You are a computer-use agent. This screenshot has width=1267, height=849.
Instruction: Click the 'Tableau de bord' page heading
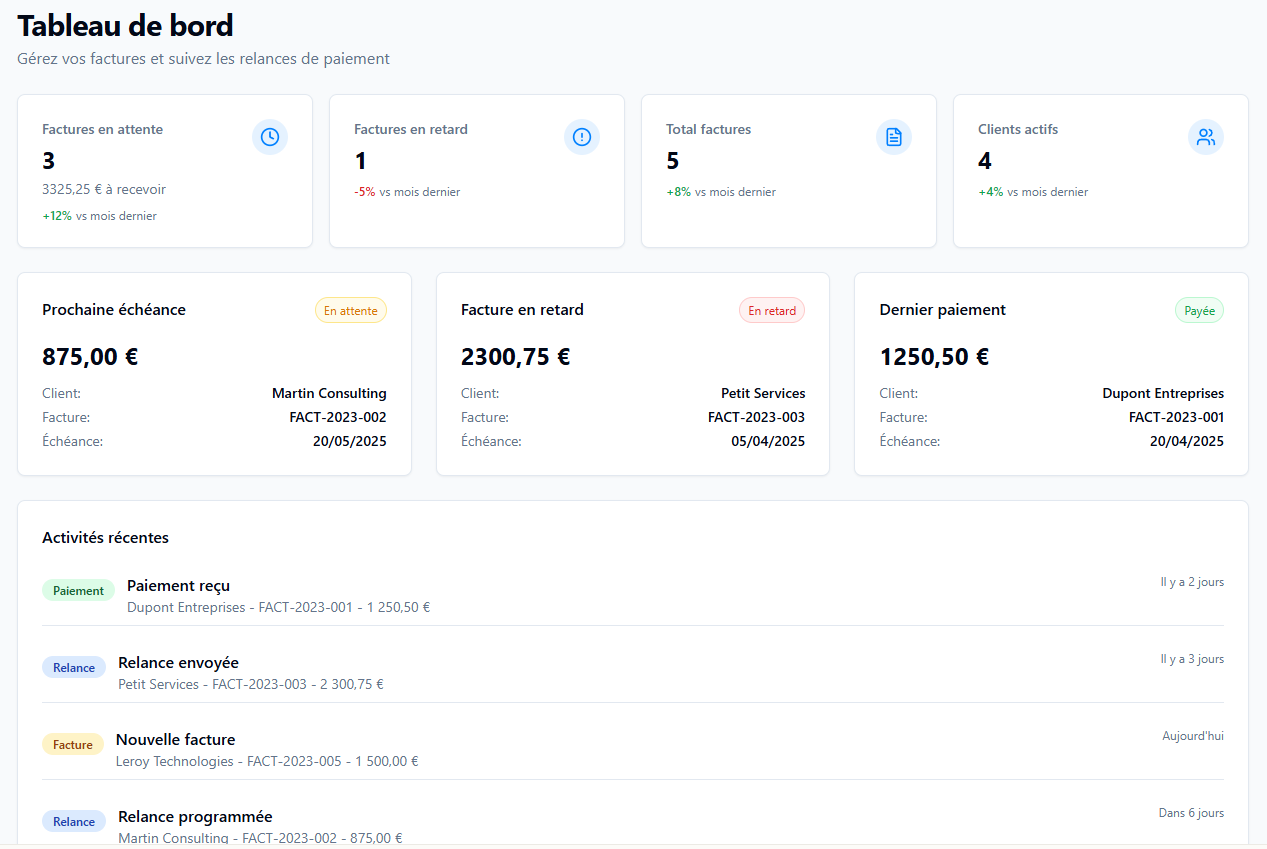coord(126,26)
